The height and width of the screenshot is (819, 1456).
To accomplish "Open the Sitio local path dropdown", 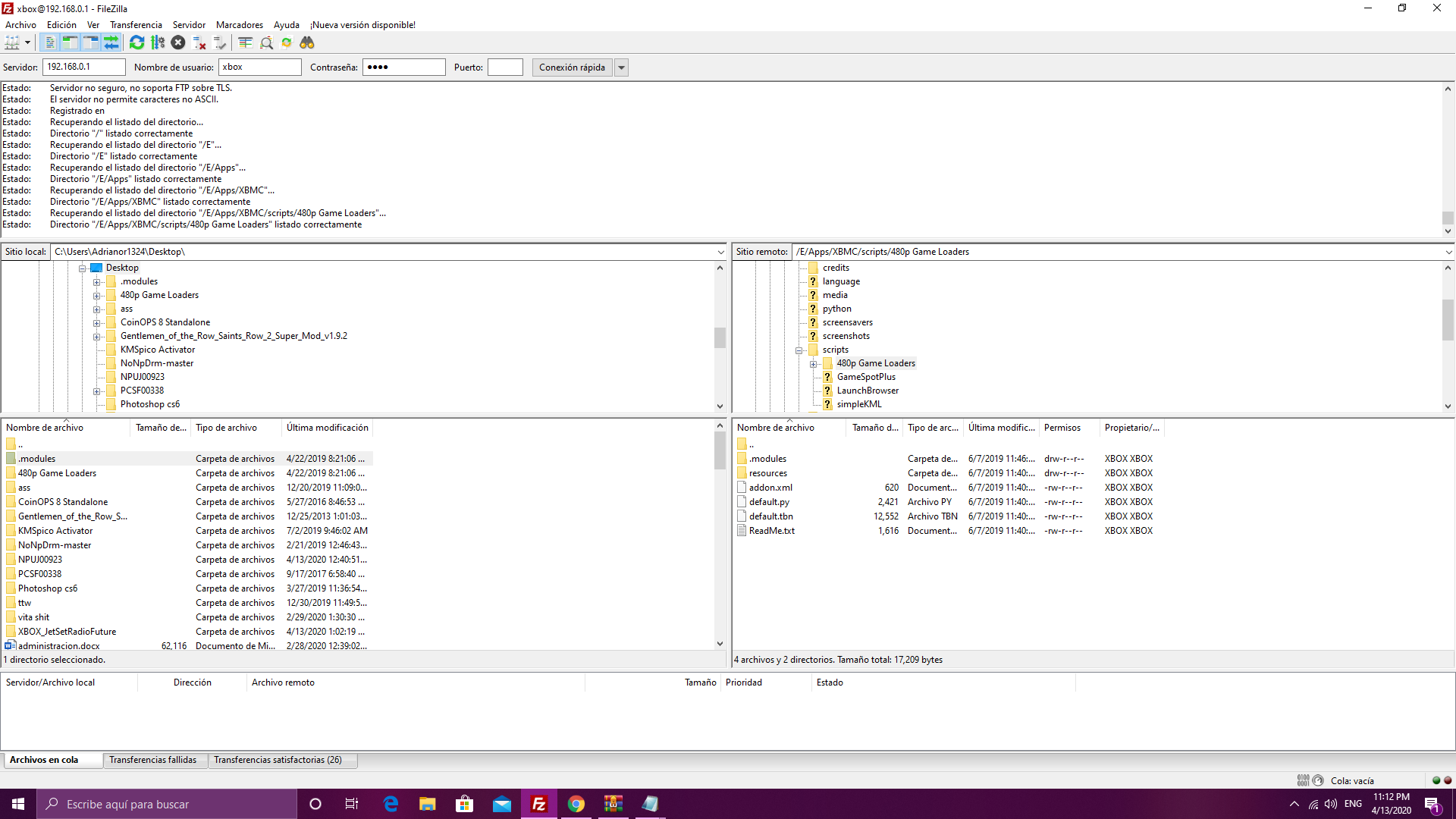I will click(x=720, y=252).
